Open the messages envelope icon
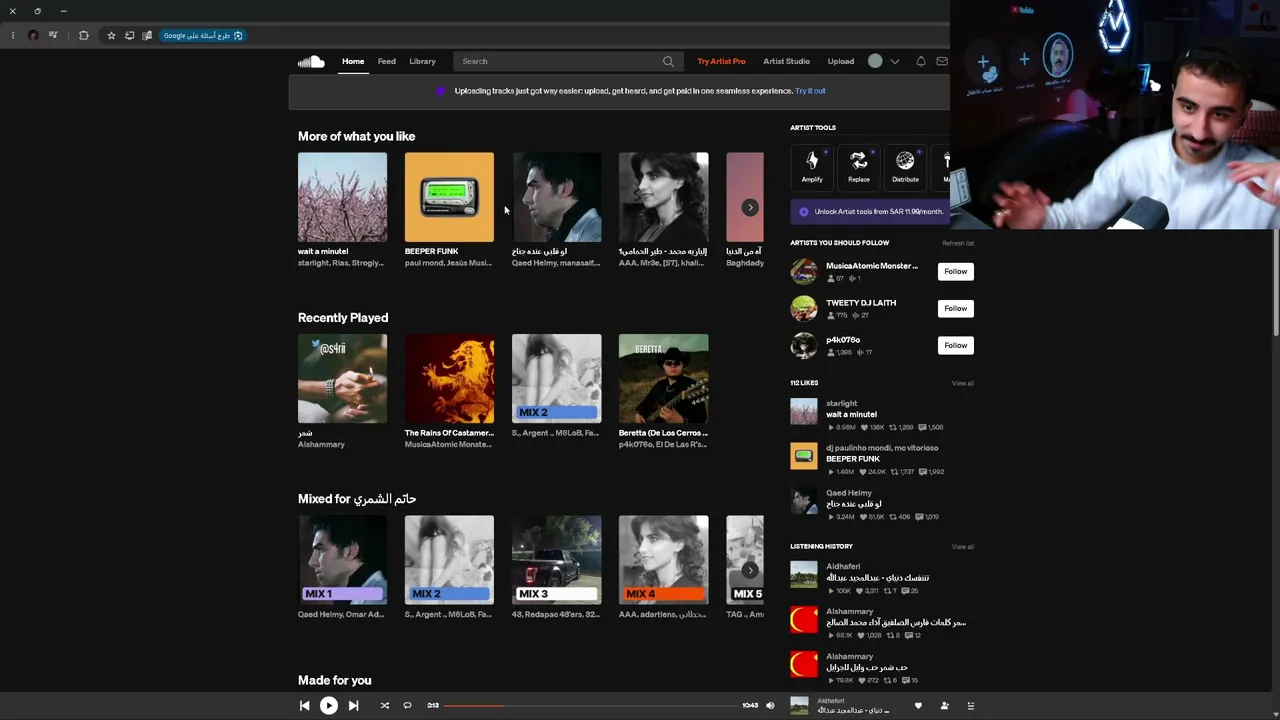 click(x=942, y=62)
